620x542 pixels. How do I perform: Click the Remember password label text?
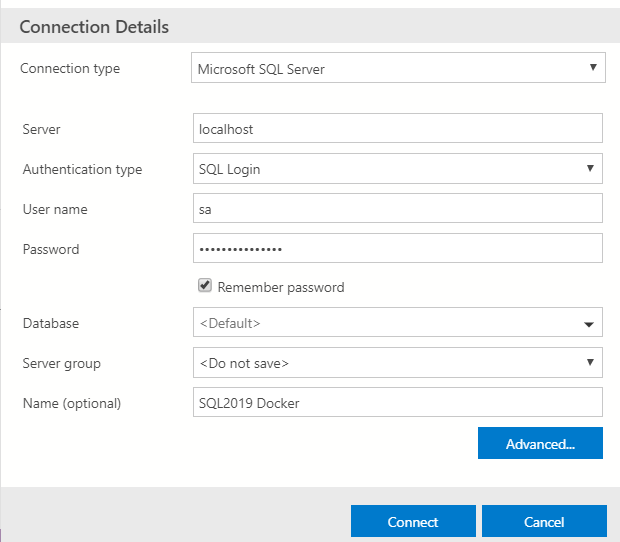tap(280, 287)
